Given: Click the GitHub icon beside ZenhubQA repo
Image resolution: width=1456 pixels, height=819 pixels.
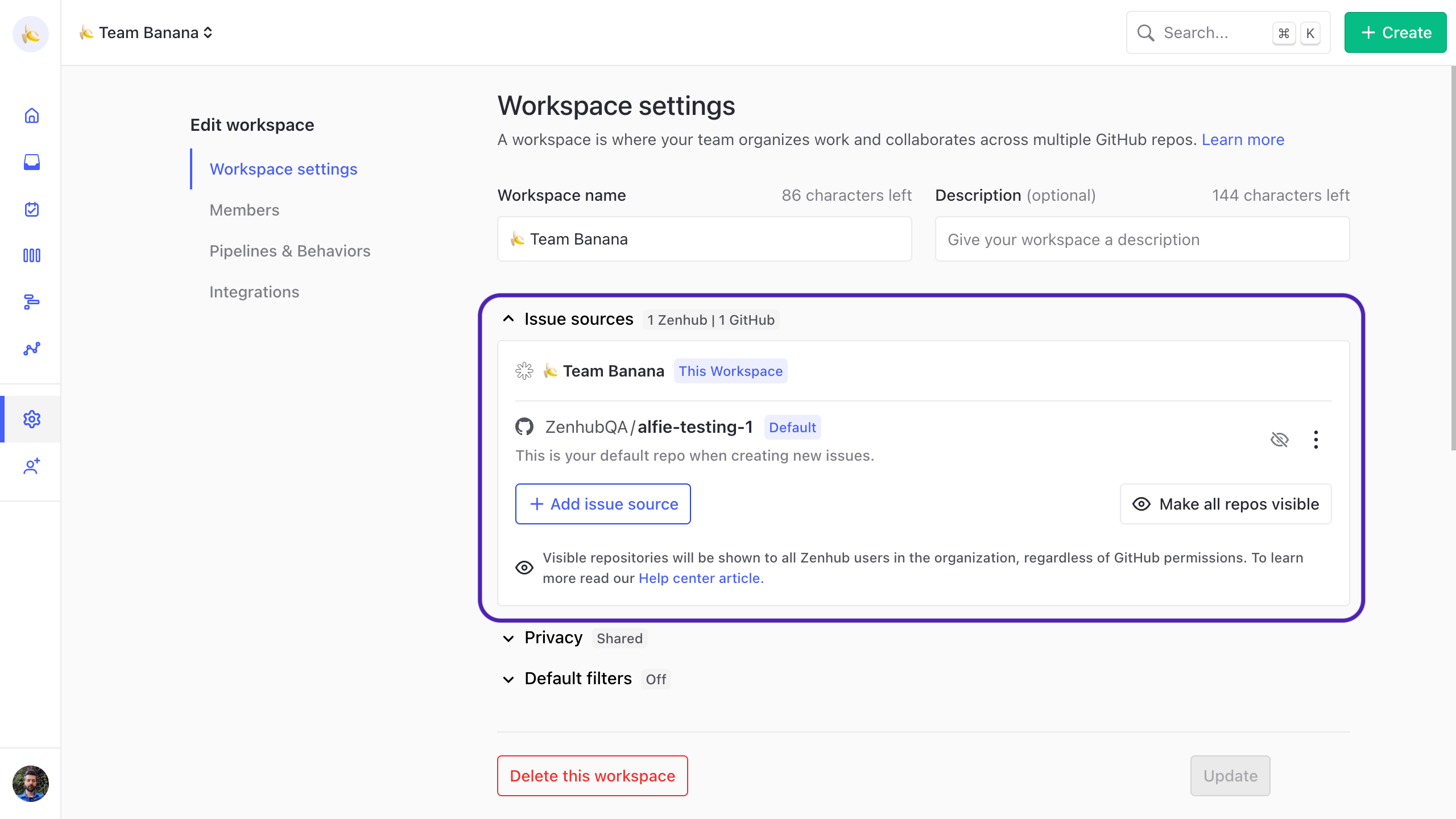Looking at the screenshot, I should point(524,427).
